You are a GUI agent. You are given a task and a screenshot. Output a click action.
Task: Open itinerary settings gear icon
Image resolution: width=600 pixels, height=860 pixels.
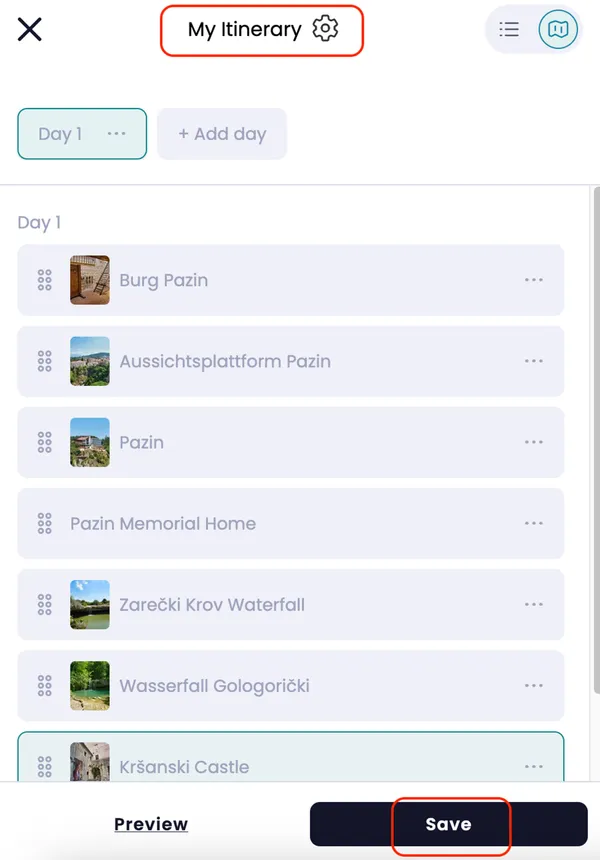pos(325,29)
